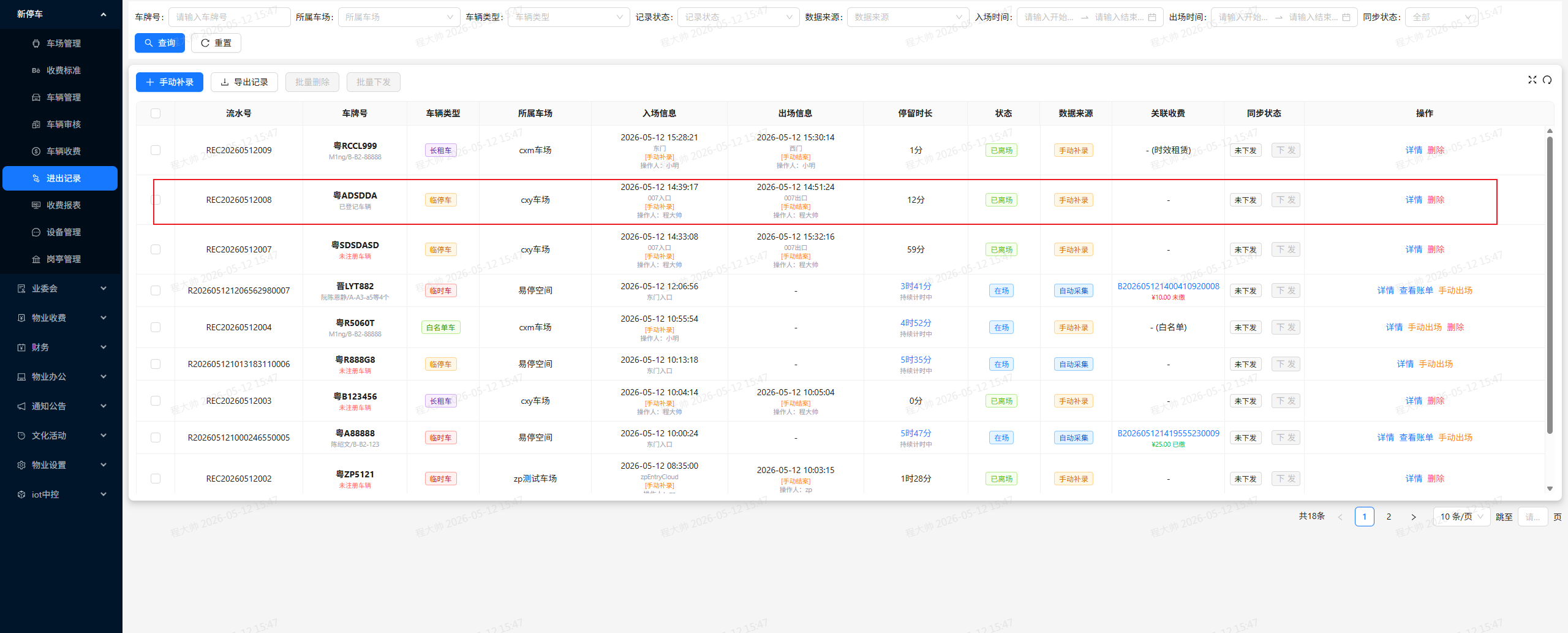Image resolution: width=1568 pixels, height=633 pixels.
Task: Click the 收费标准 sidebar icon
Action: click(x=36, y=70)
